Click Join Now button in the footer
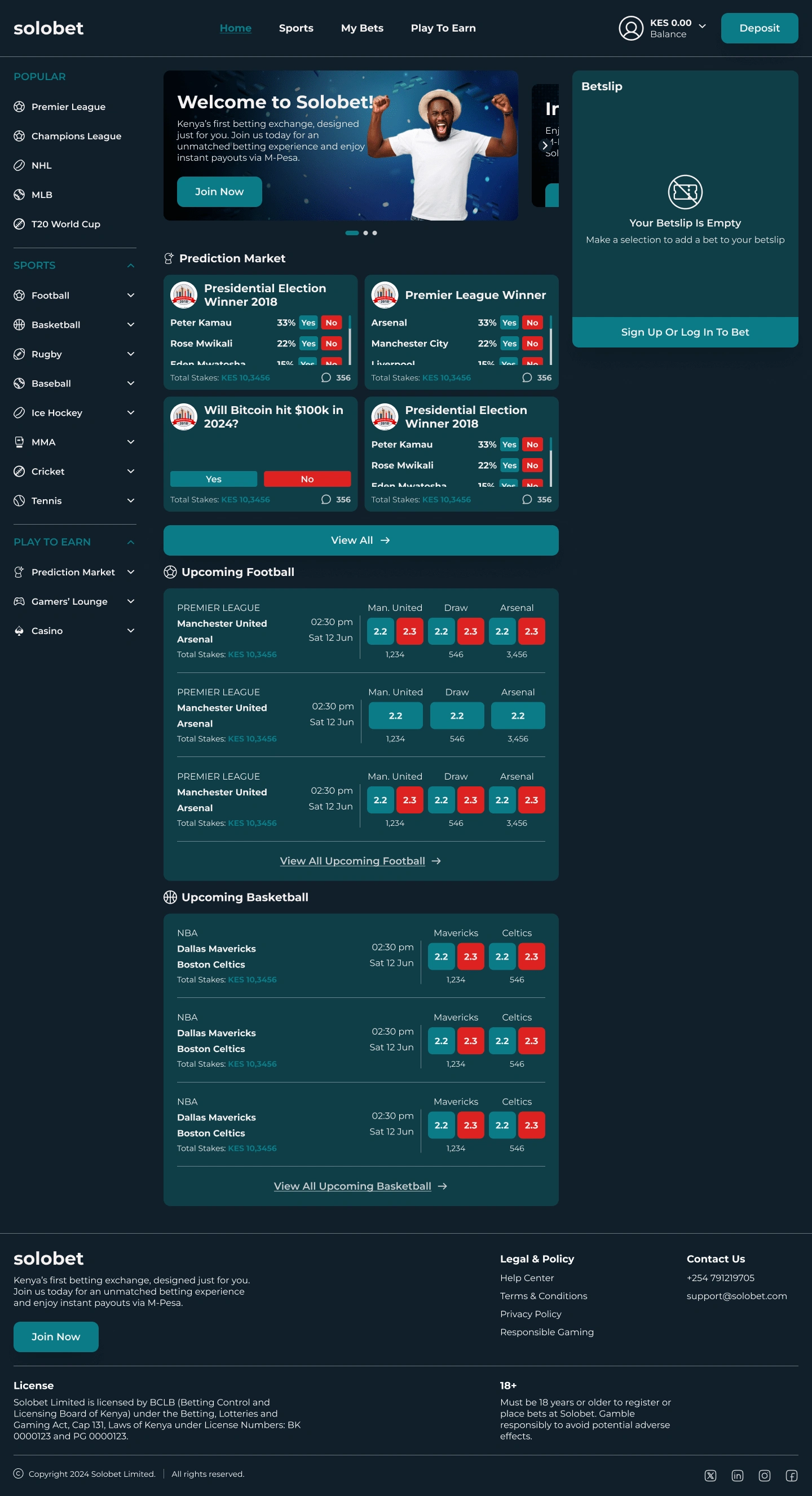 click(56, 1337)
